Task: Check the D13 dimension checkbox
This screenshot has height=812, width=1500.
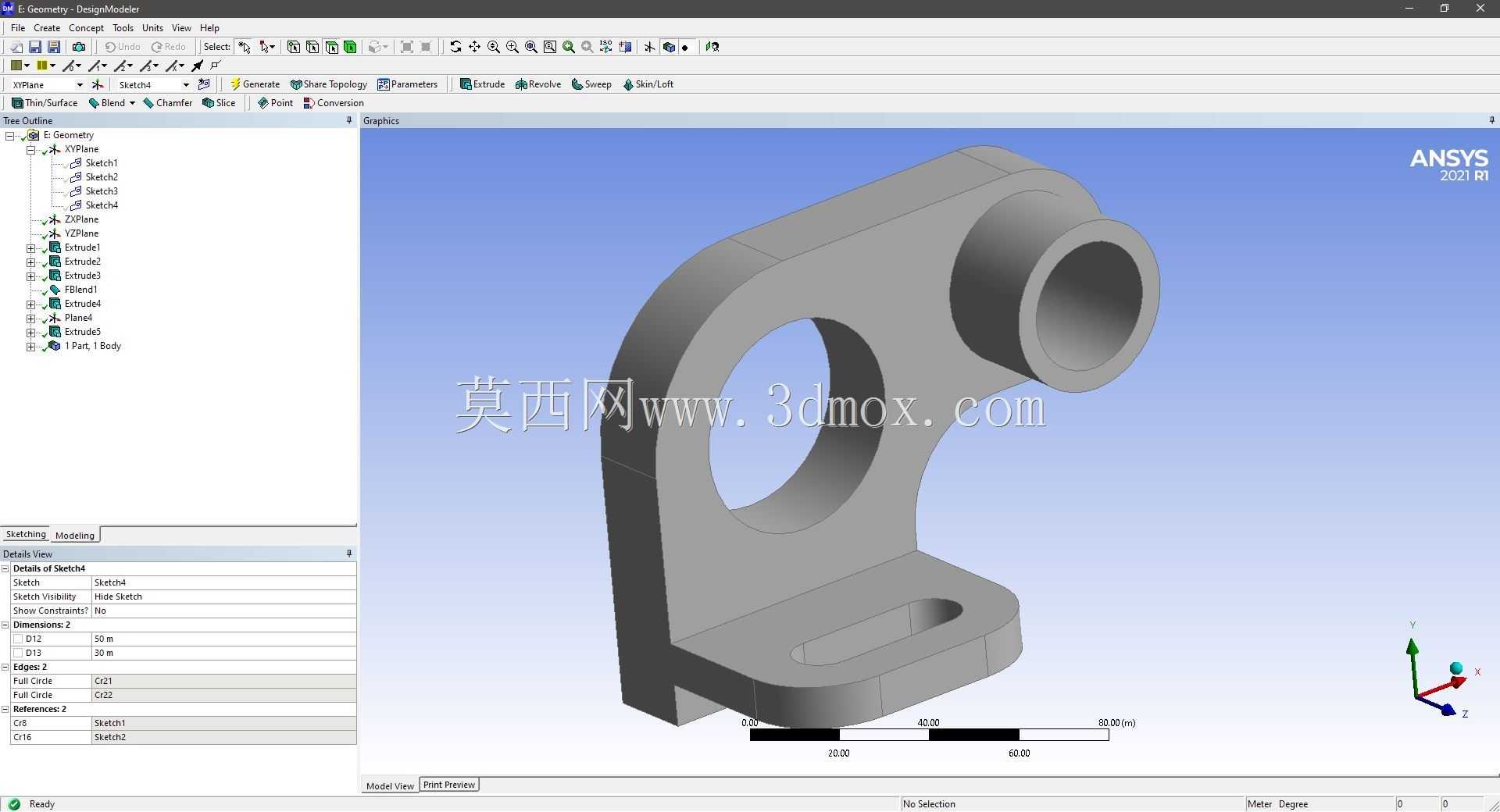Action: pos(18,653)
